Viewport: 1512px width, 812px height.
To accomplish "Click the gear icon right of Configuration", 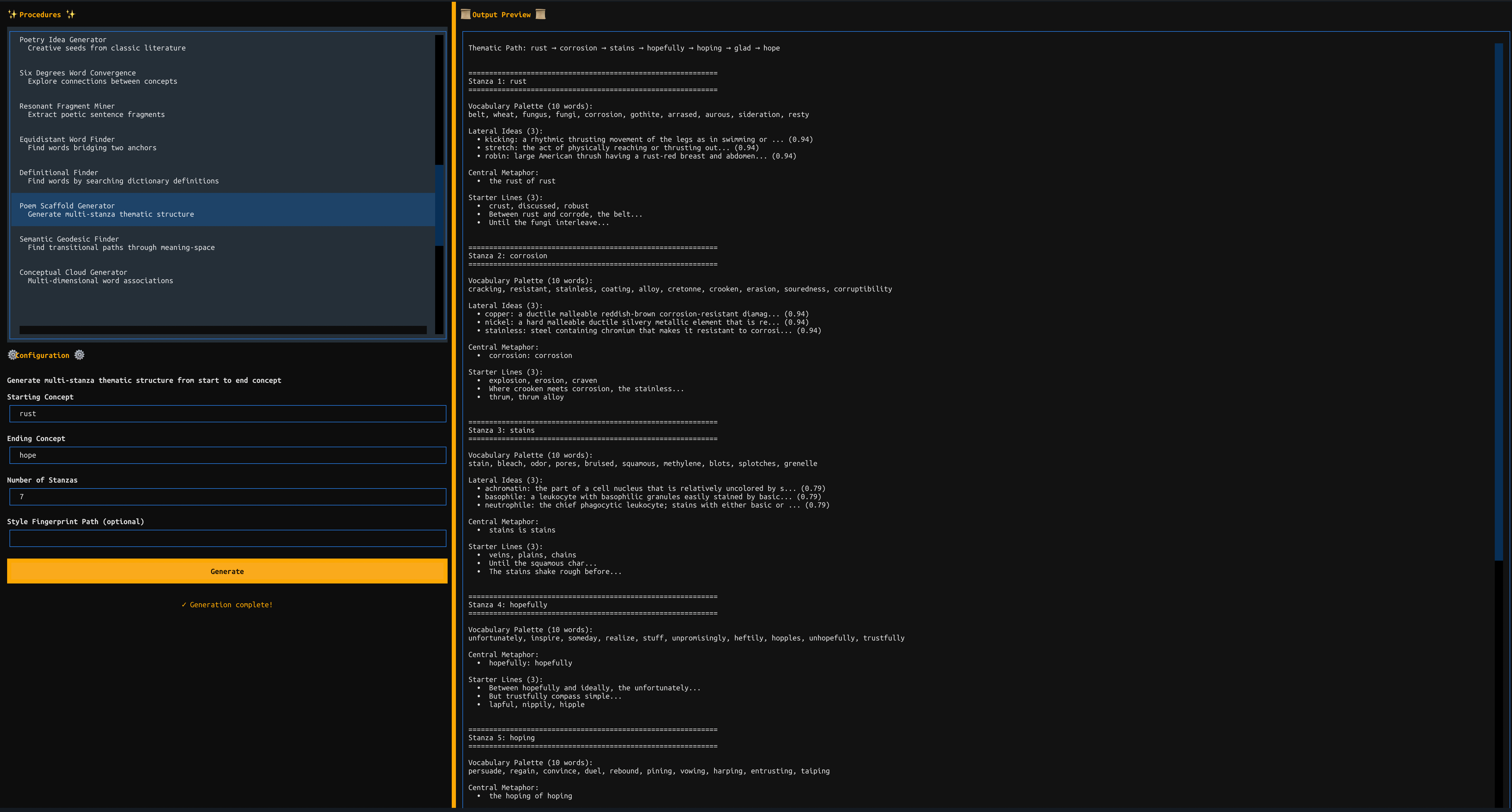I will click(79, 355).
